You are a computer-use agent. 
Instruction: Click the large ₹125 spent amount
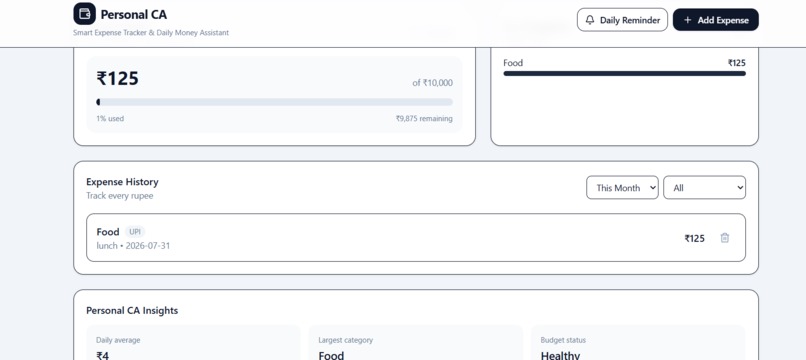tap(118, 79)
